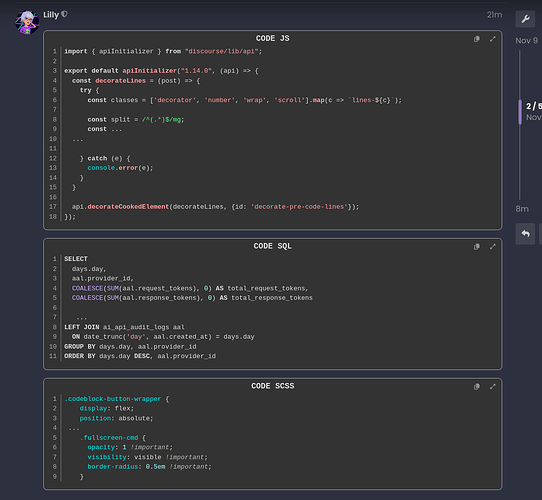
Task: Expand the CODE SCSS block fullscreen
Action: [493, 387]
